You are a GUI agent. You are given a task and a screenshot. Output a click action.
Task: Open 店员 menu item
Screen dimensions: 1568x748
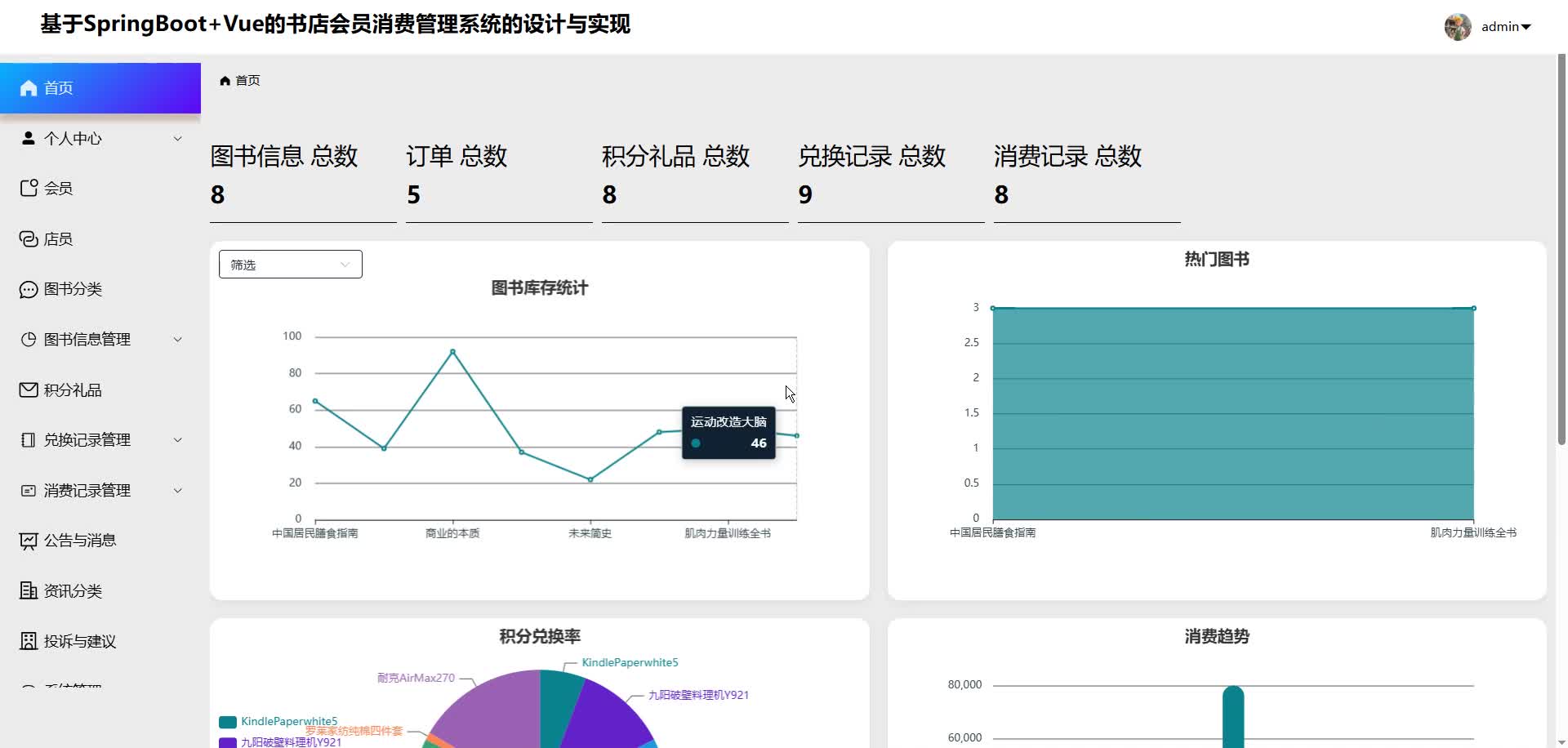pos(100,239)
